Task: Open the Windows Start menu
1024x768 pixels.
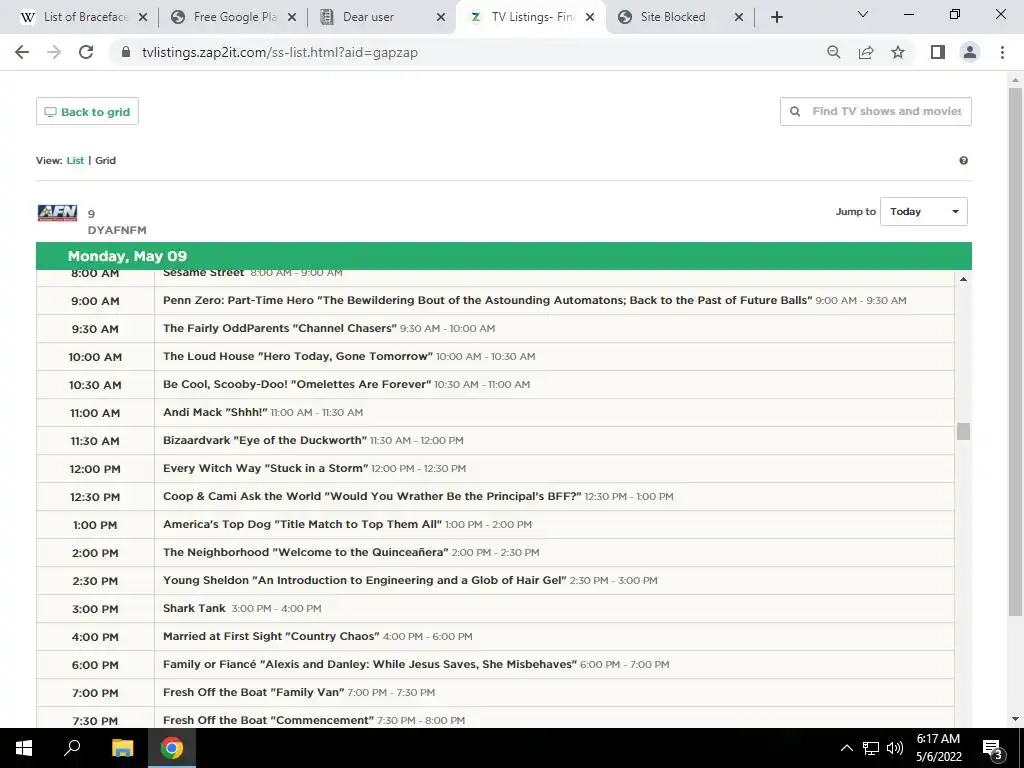Action: pos(24,748)
